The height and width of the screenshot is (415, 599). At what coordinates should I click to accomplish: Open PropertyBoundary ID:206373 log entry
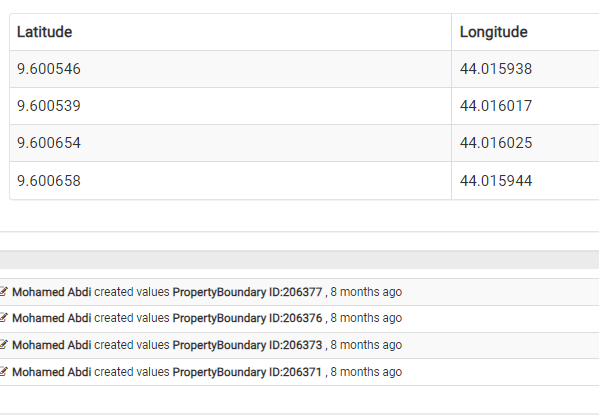coord(248,345)
